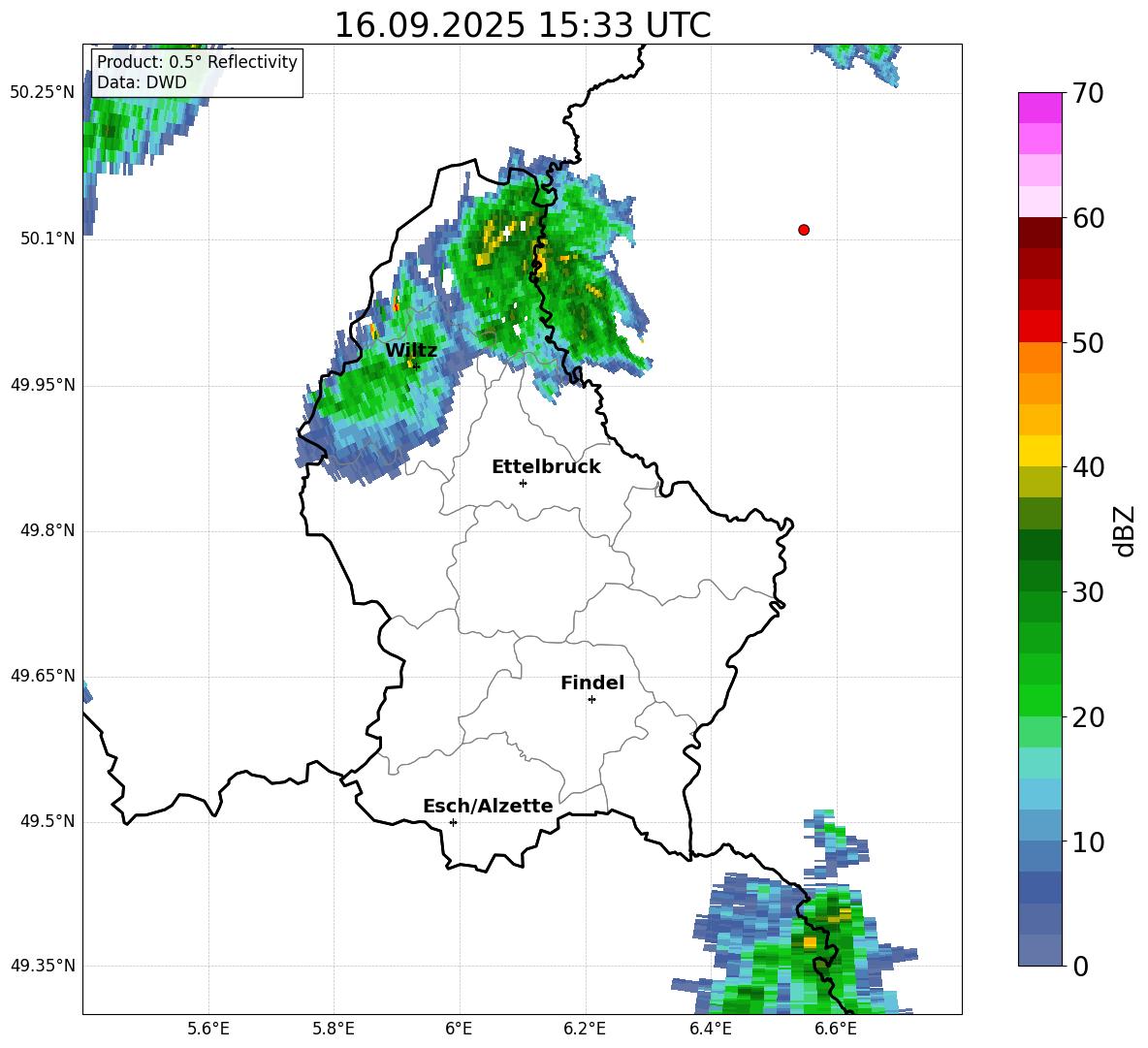Screen dimensions: 1148x1048
Task: Click the 30 tick label on colorbar
Action: [1088, 592]
